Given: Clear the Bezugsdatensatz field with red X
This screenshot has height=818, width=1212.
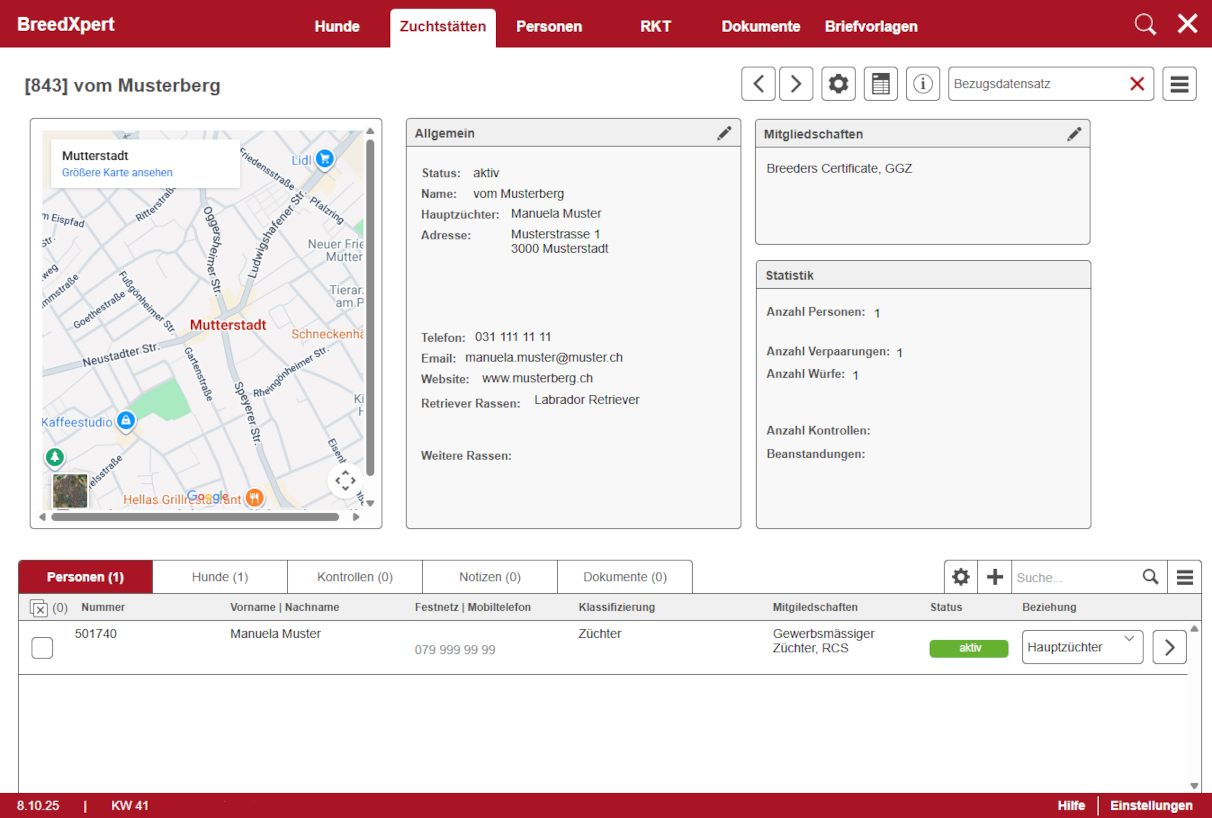Looking at the screenshot, I should point(1137,84).
